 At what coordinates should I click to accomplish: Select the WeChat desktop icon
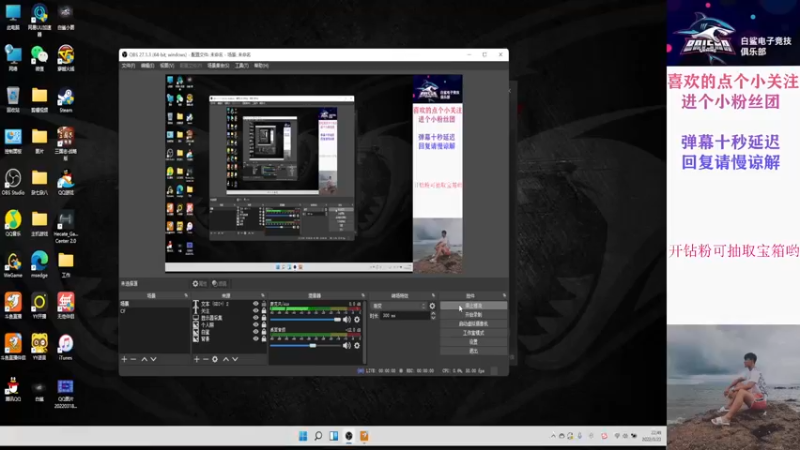tap(39, 58)
